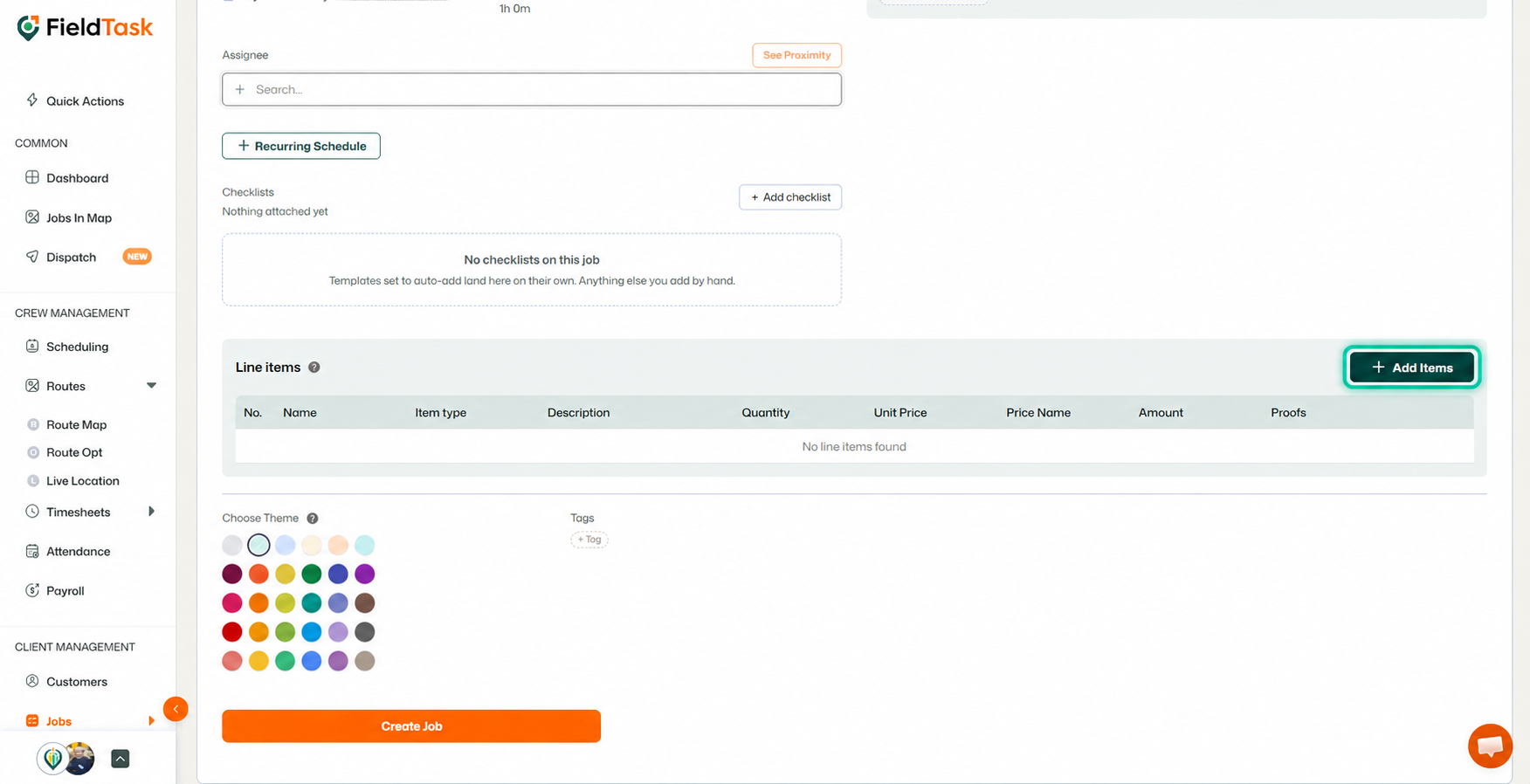Click the FieldTask logo
This screenshot has width=1530, height=784.
(x=85, y=28)
